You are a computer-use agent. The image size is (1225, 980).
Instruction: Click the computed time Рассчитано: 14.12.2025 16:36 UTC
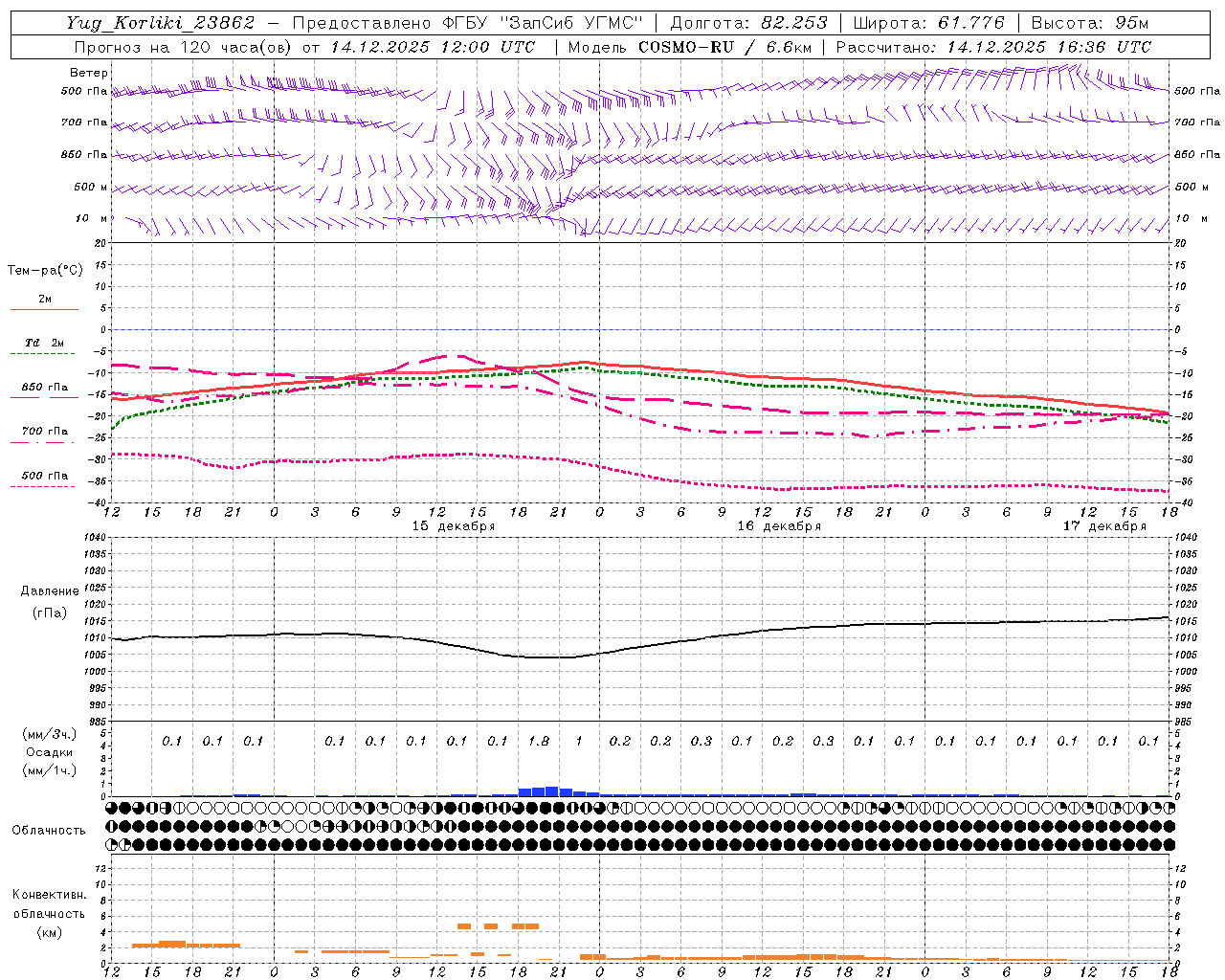[x=993, y=47]
